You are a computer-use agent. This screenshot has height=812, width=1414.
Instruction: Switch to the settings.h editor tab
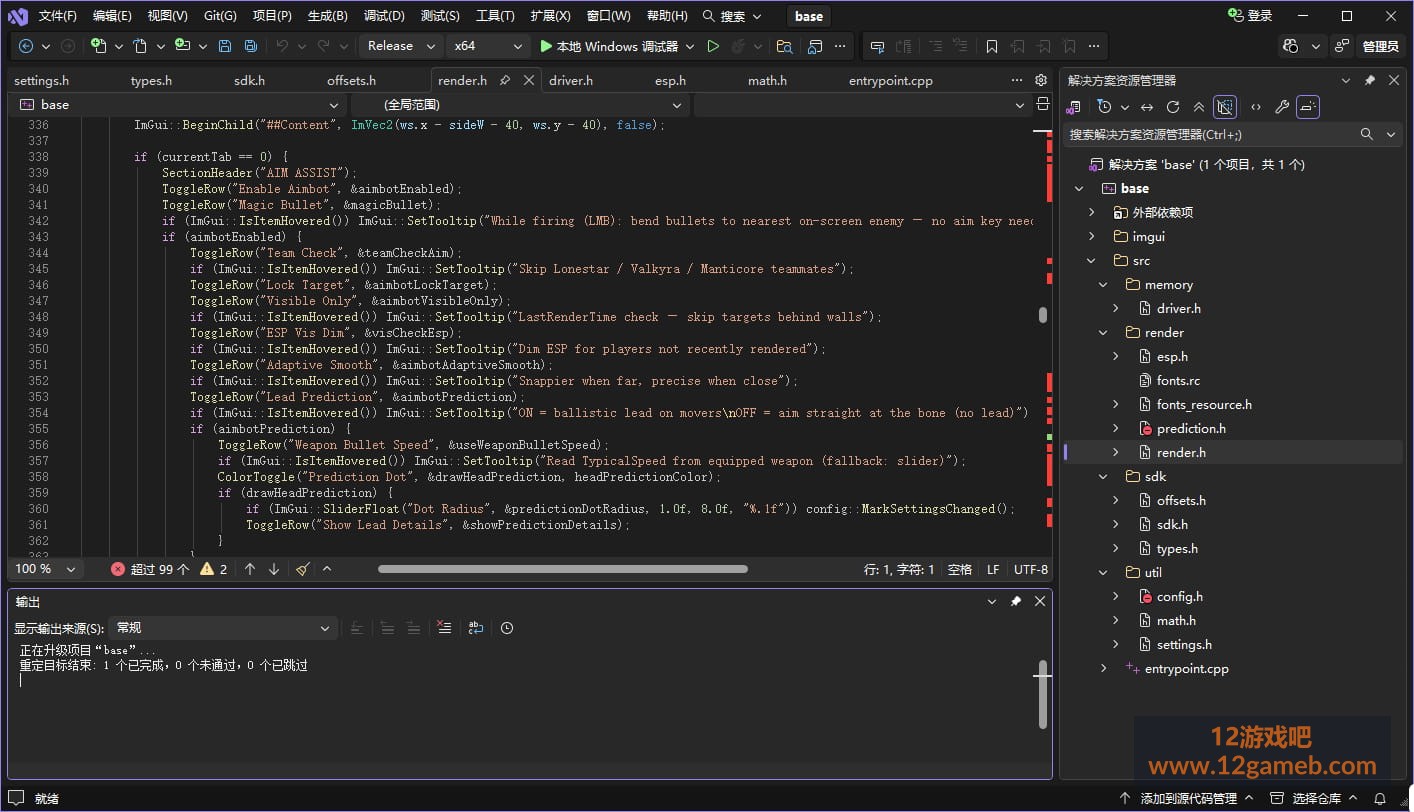tap(42, 80)
